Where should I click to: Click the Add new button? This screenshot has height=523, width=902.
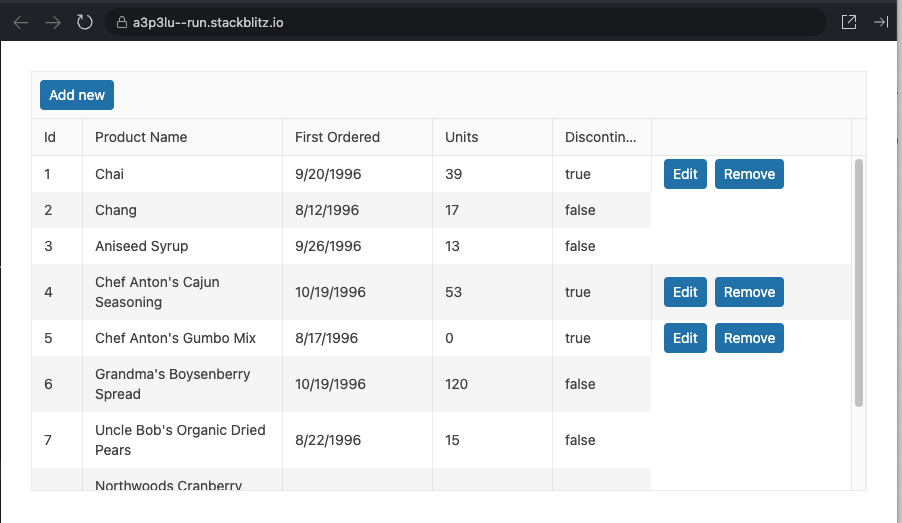coord(77,95)
